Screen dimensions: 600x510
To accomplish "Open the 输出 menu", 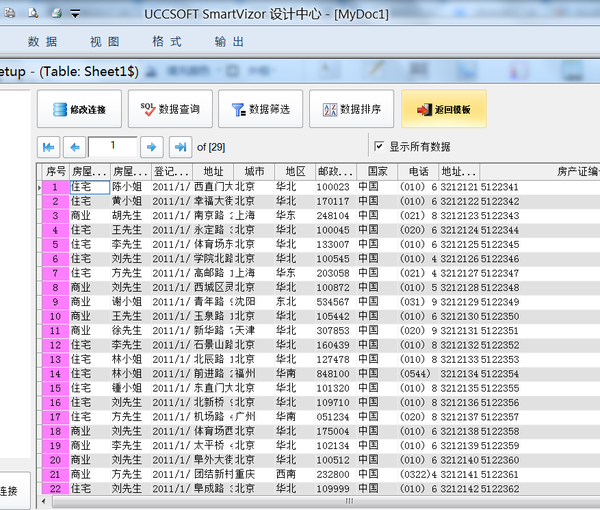I will click(x=229, y=41).
